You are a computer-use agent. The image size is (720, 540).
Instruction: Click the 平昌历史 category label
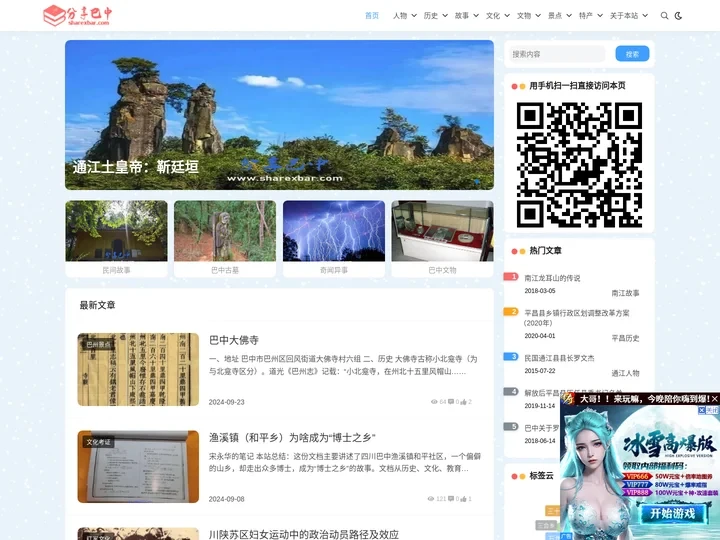(x=625, y=338)
